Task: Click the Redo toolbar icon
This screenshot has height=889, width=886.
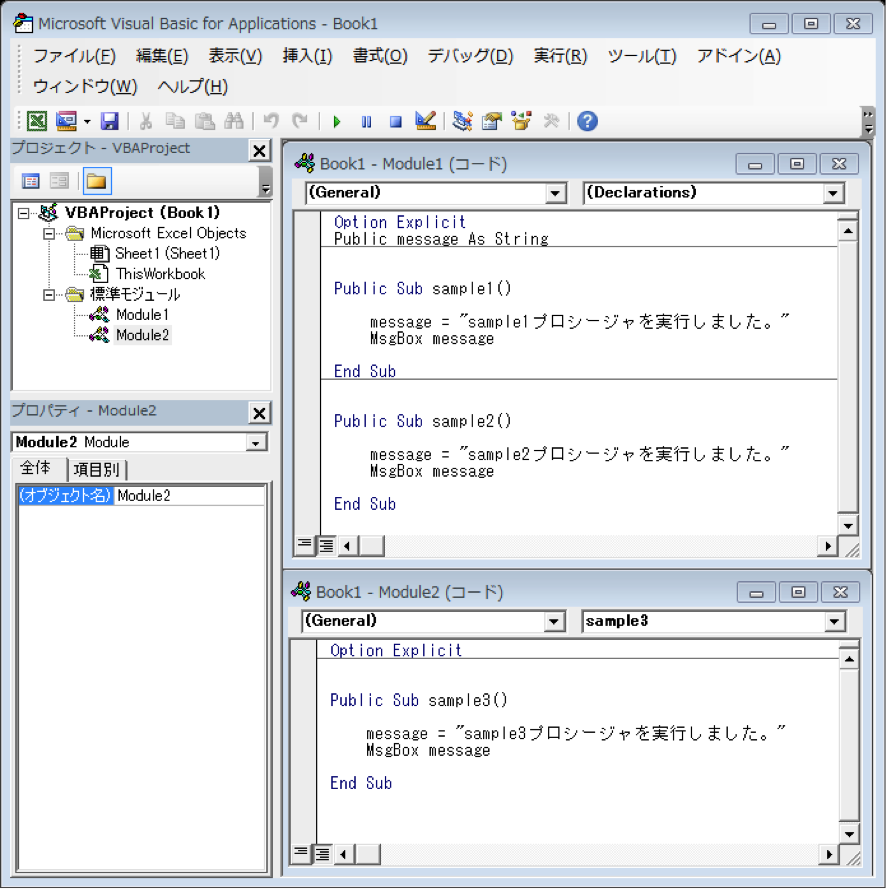Action: tap(299, 121)
